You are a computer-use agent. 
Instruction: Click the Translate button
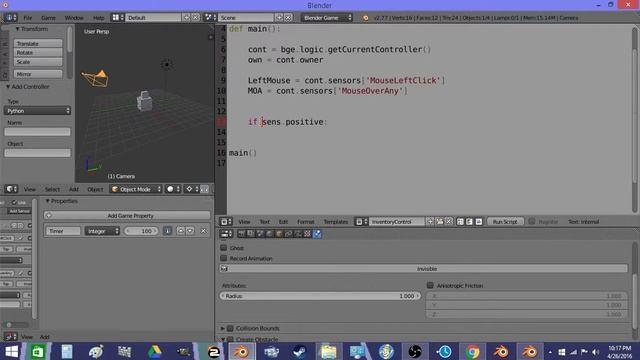click(x=38, y=43)
